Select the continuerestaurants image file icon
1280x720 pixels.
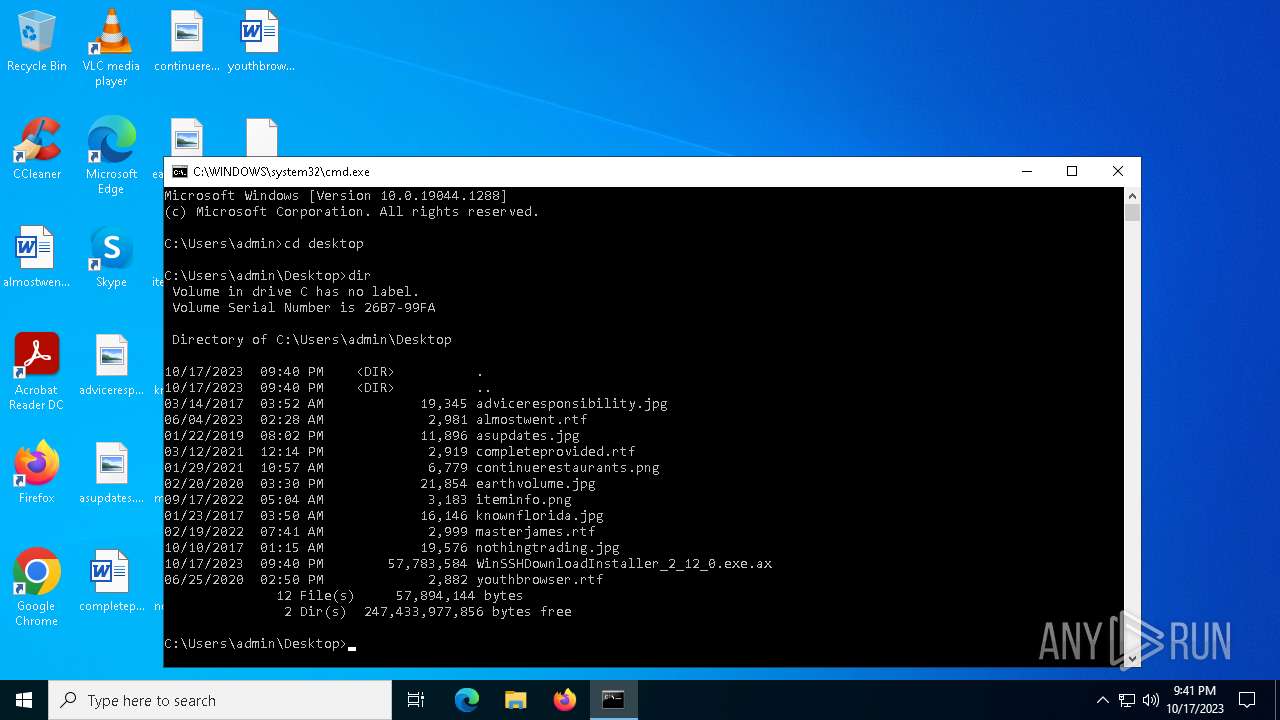187,41
